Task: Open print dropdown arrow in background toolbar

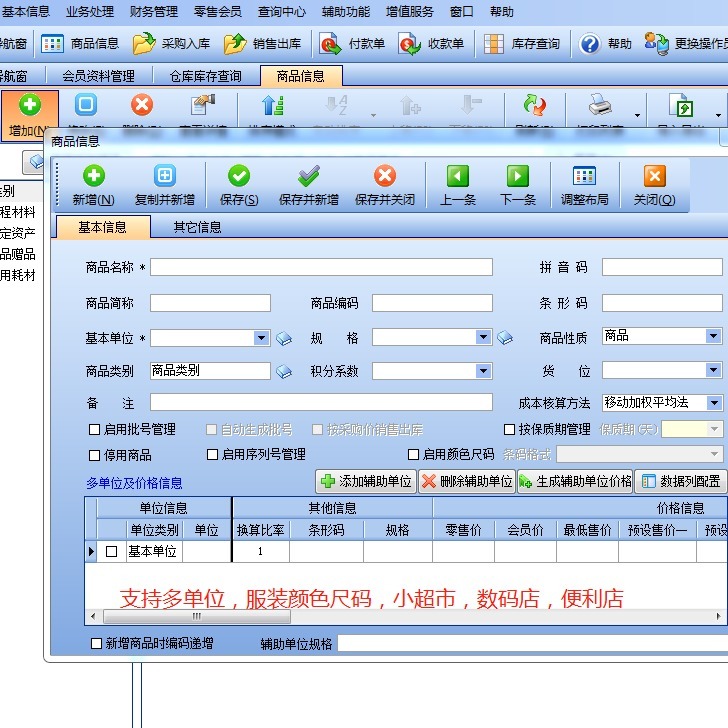Action: click(637, 115)
